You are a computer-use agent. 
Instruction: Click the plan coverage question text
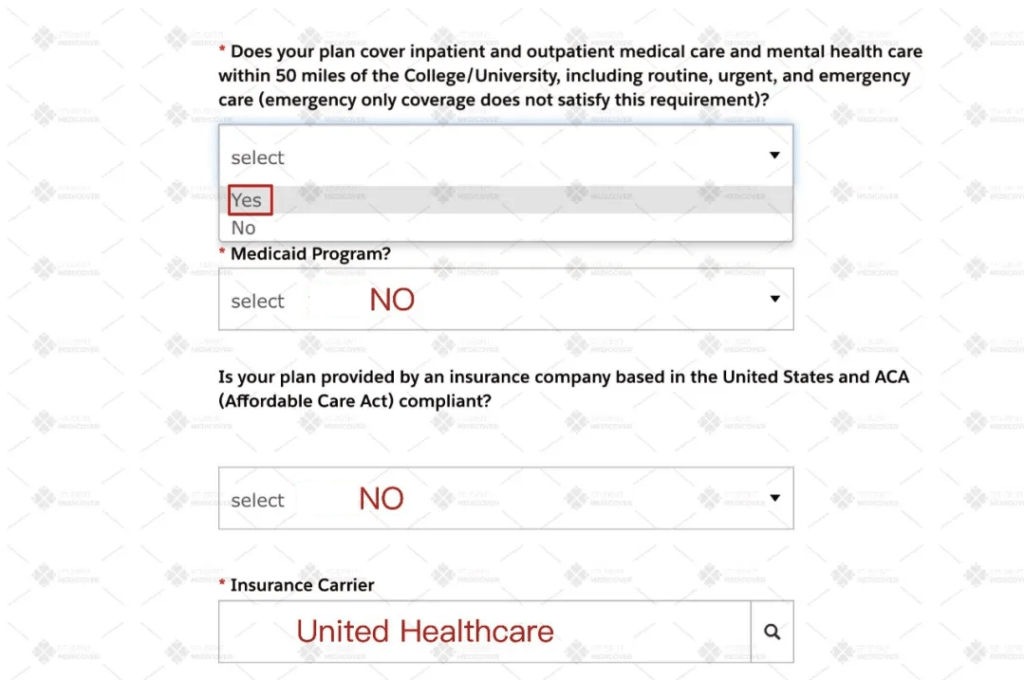point(570,76)
